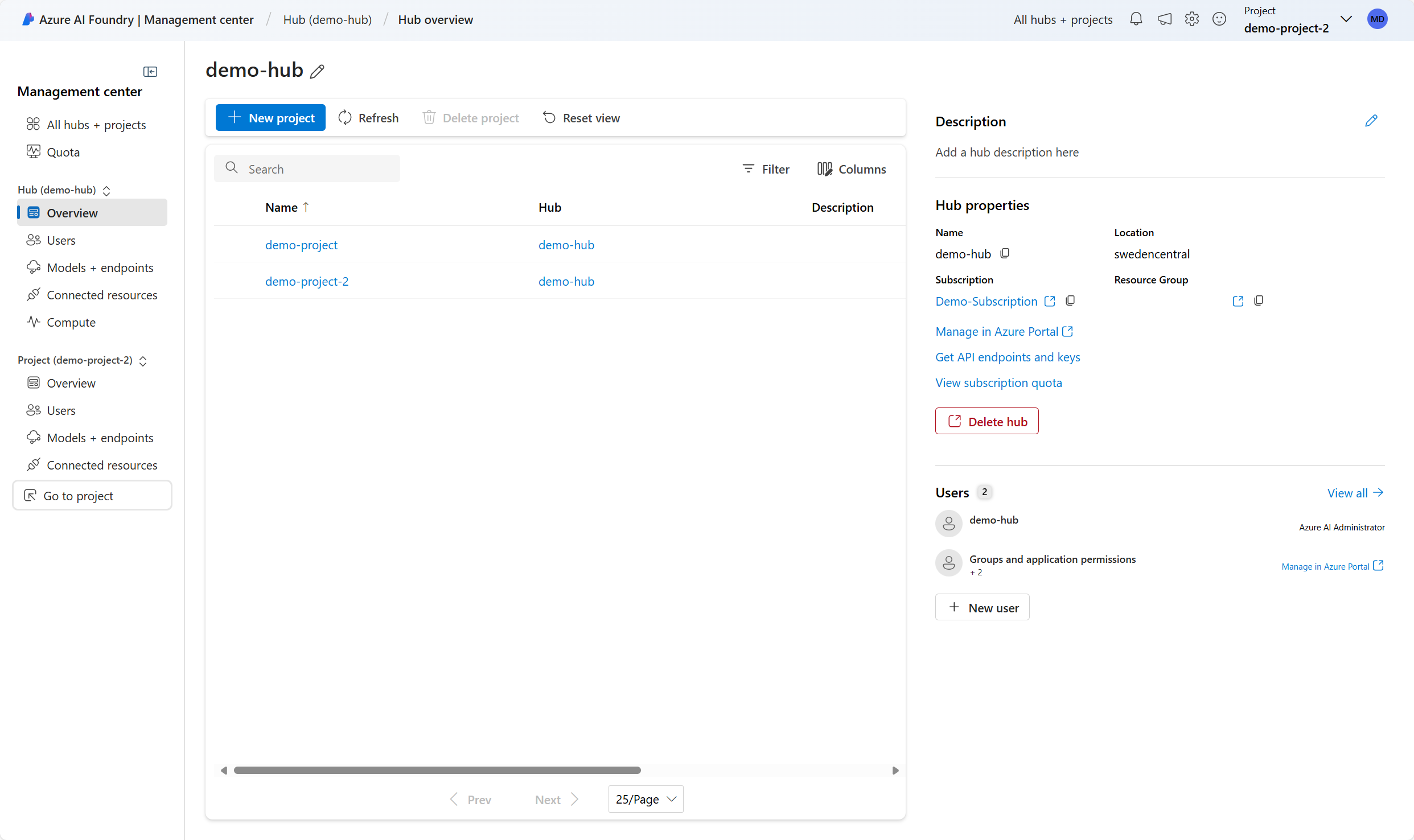This screenshot has height=840, width=1414.
Task: Open demo-hub link in demo-project-2 row
Action: click(x=566, y=281)
